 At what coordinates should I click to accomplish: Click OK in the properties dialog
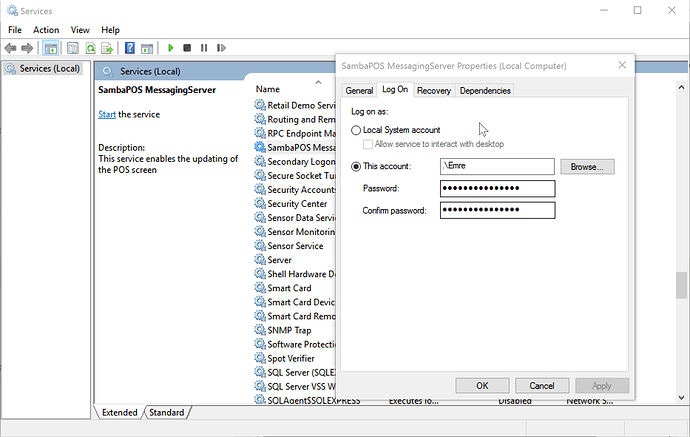tap(482, 386)
